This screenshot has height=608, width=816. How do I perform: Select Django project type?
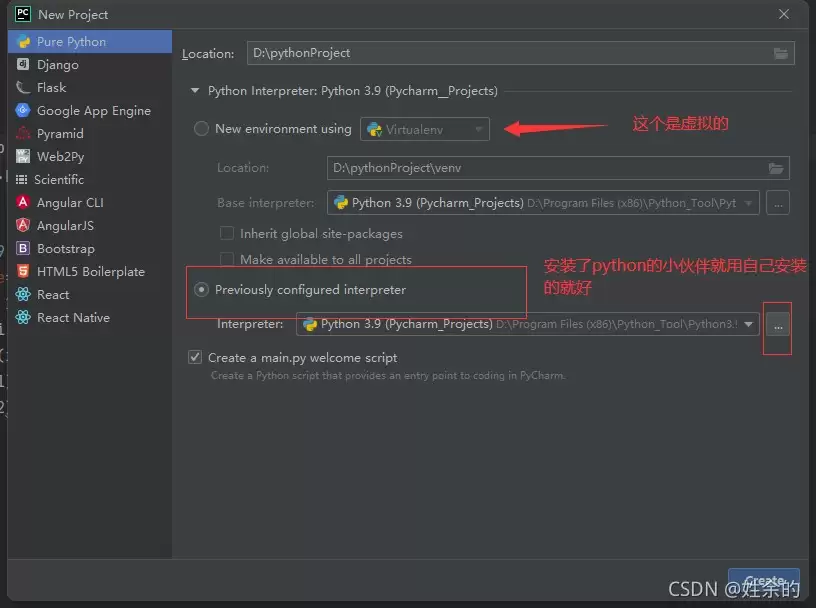(x=90, y=65)
